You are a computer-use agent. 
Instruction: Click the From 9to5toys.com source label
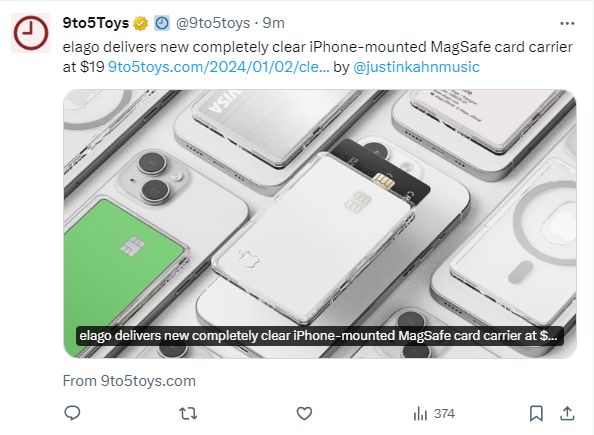129,381
